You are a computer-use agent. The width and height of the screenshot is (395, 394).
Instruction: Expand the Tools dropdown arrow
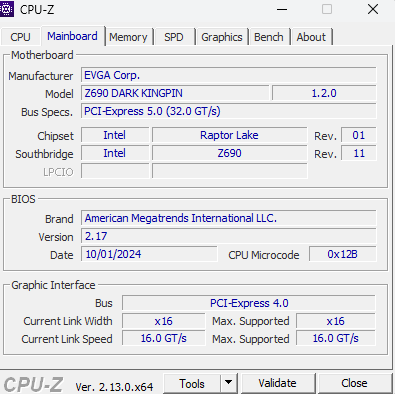[x=229, y=383]
